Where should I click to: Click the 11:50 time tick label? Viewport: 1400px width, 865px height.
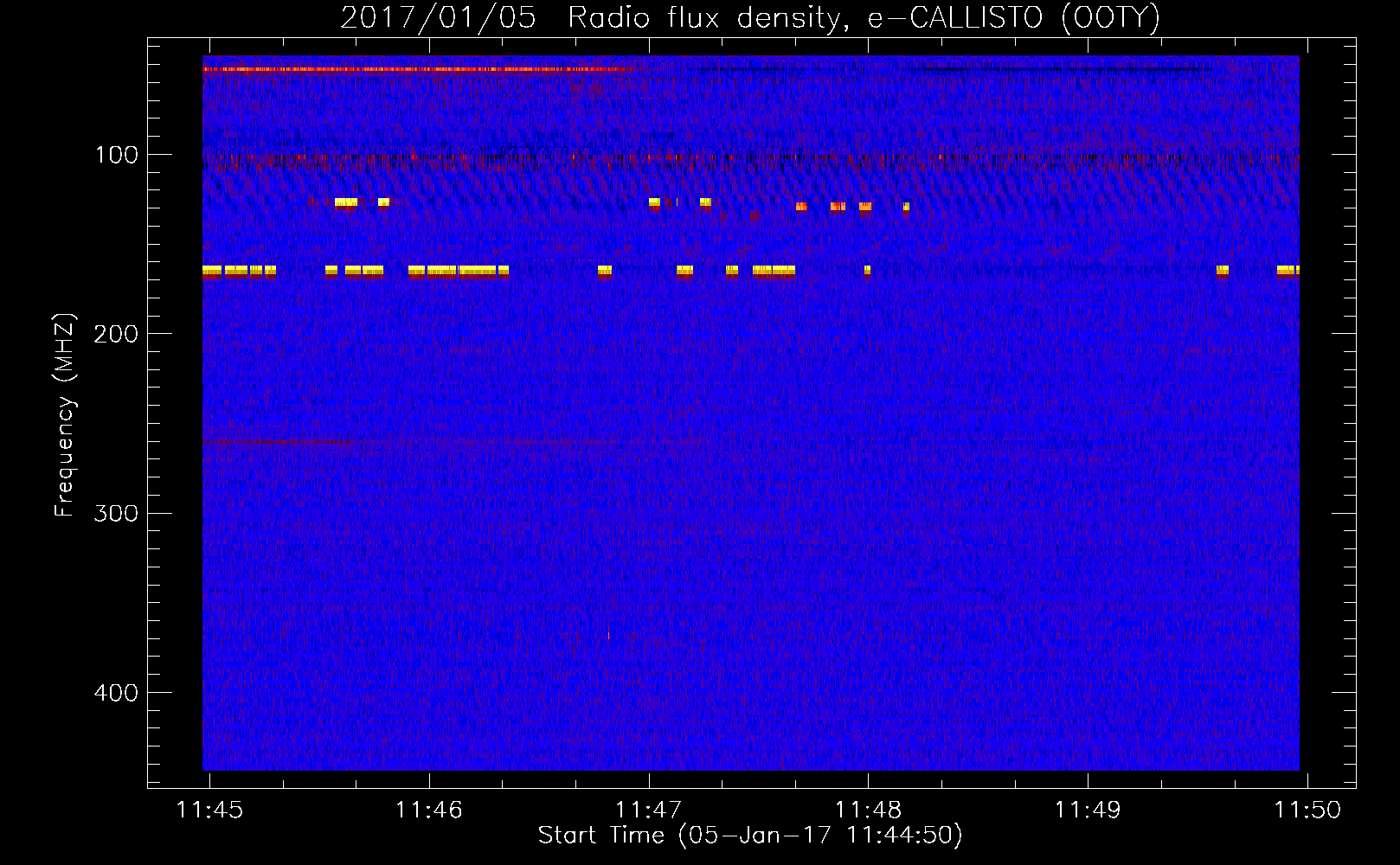1307,810
